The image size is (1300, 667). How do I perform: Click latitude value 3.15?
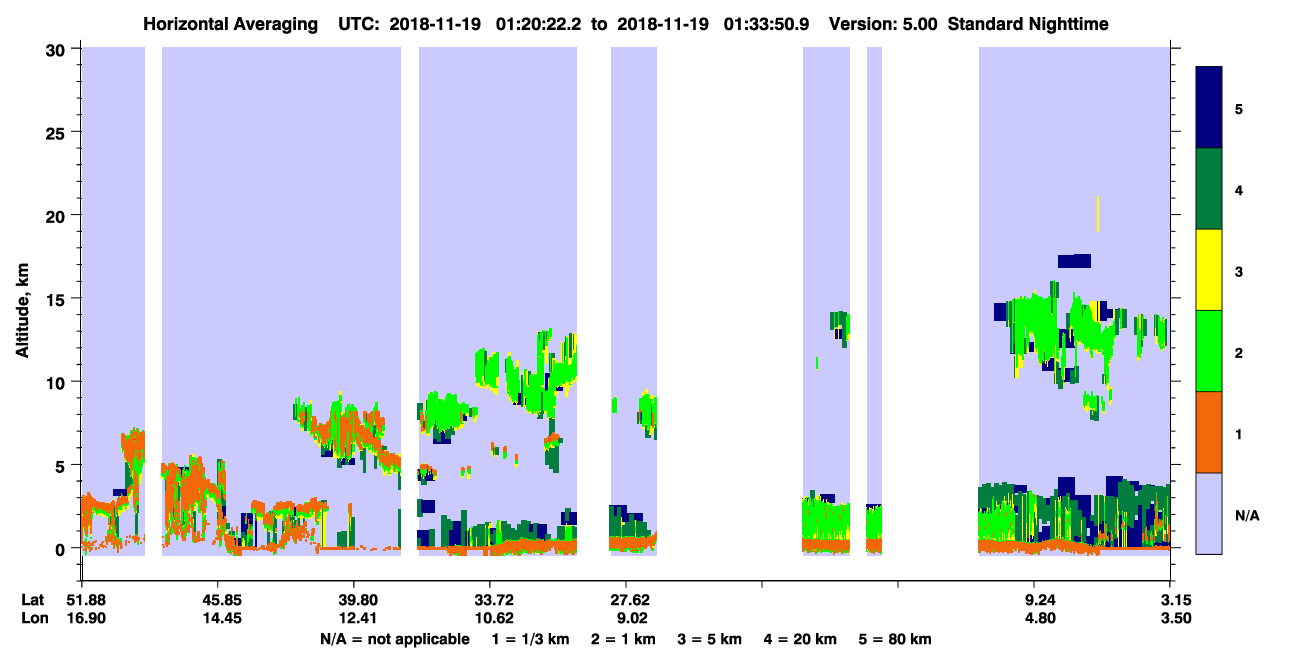point(1174,600)
